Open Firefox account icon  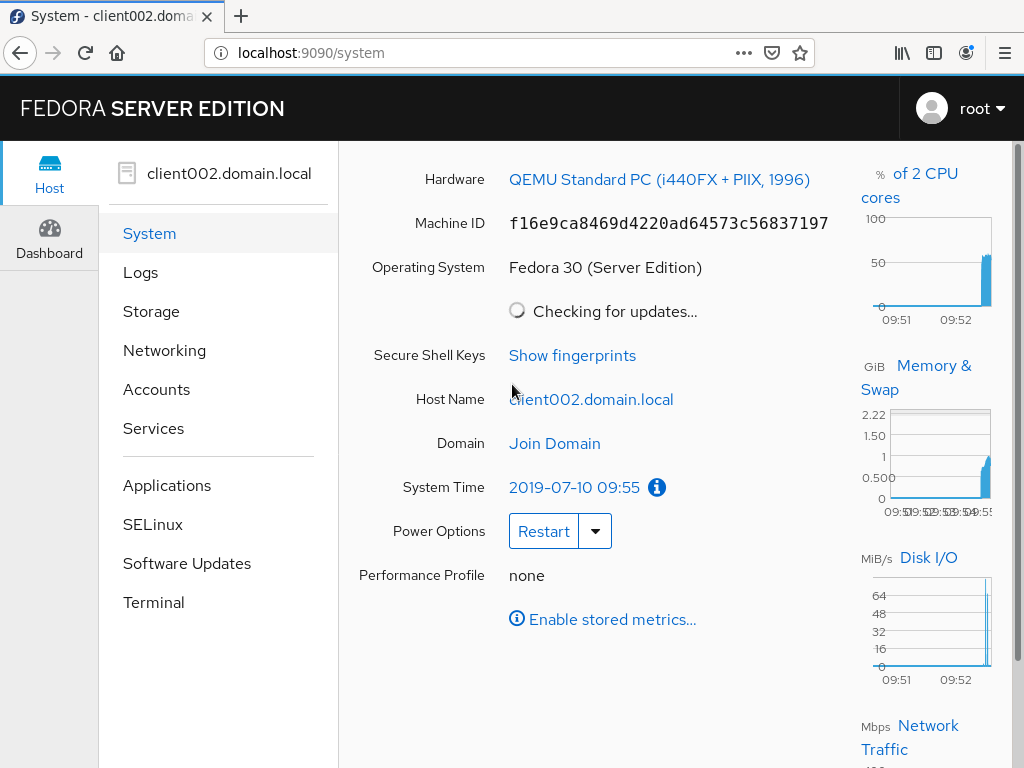966,53
